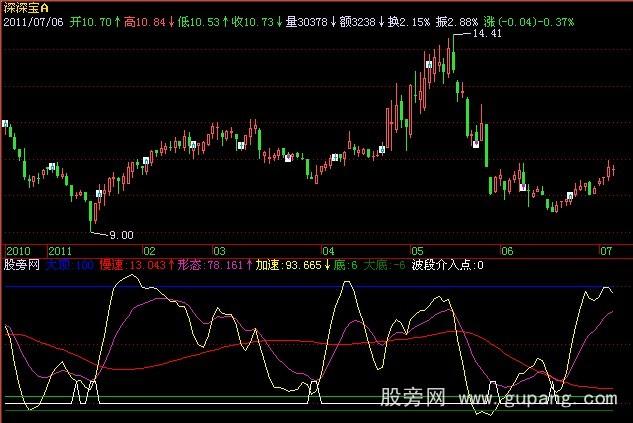
Task: Select the 9.00 low price annotation
Action: 120,234
